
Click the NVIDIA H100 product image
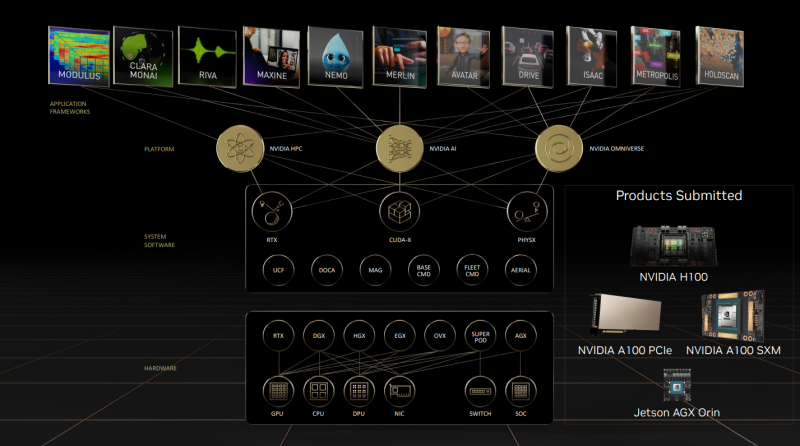pos(674,246)
